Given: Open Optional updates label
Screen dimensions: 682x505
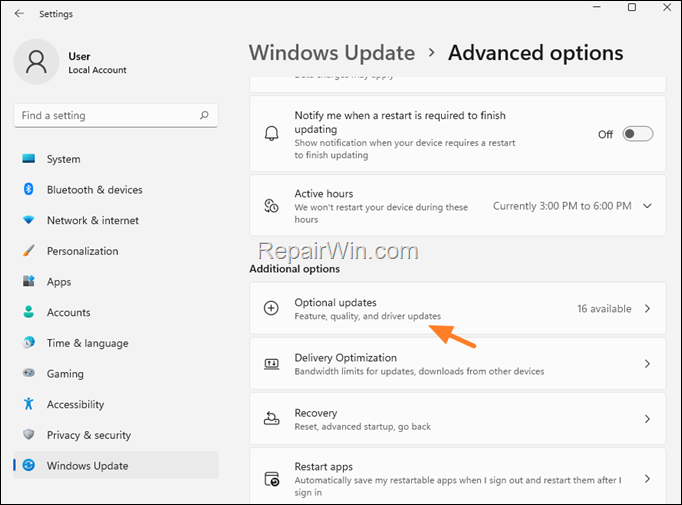Looking at the screenshot, I should pos(335,302).
